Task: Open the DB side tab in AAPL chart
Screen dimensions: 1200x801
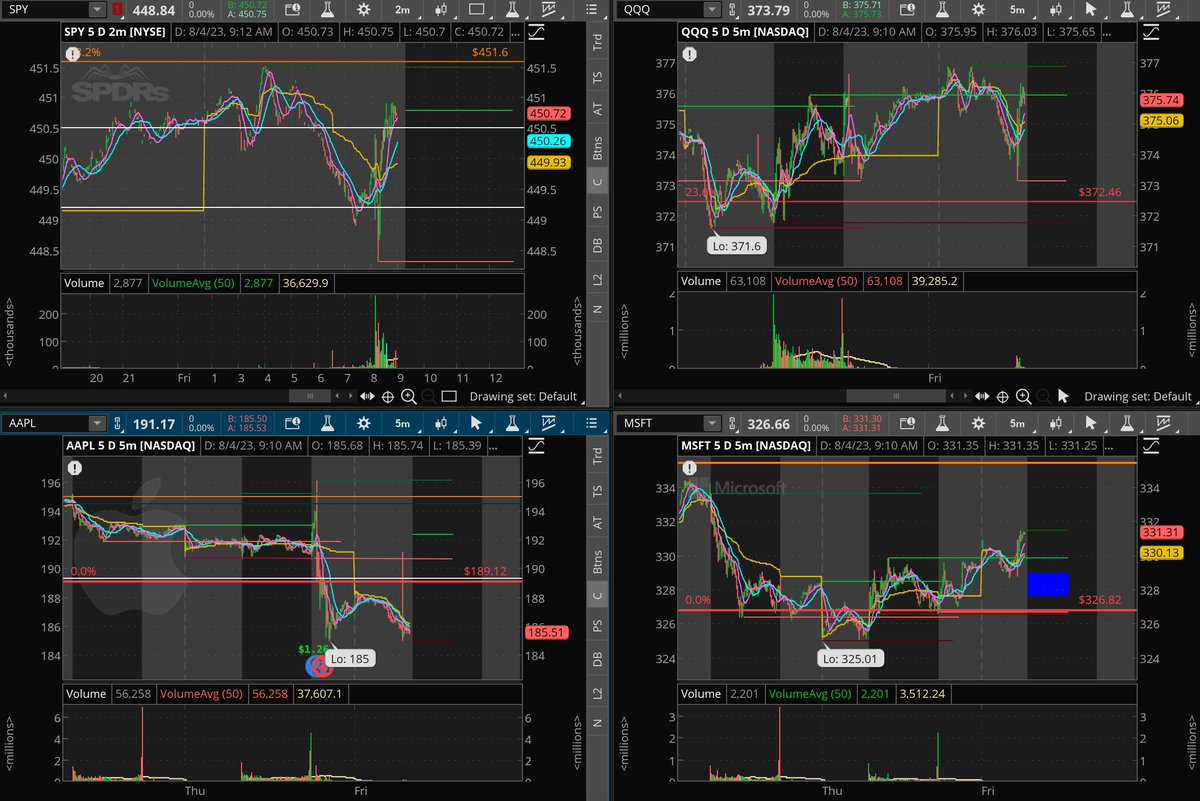Action: tap(598, 659)
